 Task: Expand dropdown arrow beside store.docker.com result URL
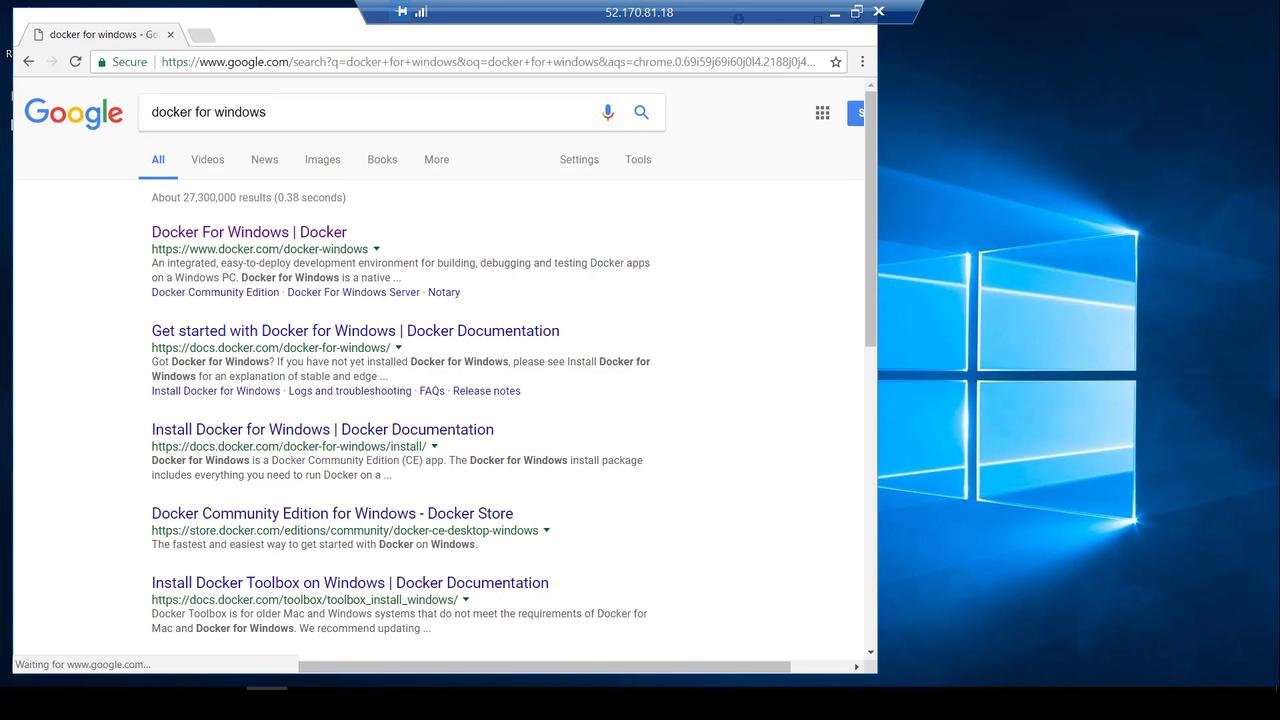(547, 531)
